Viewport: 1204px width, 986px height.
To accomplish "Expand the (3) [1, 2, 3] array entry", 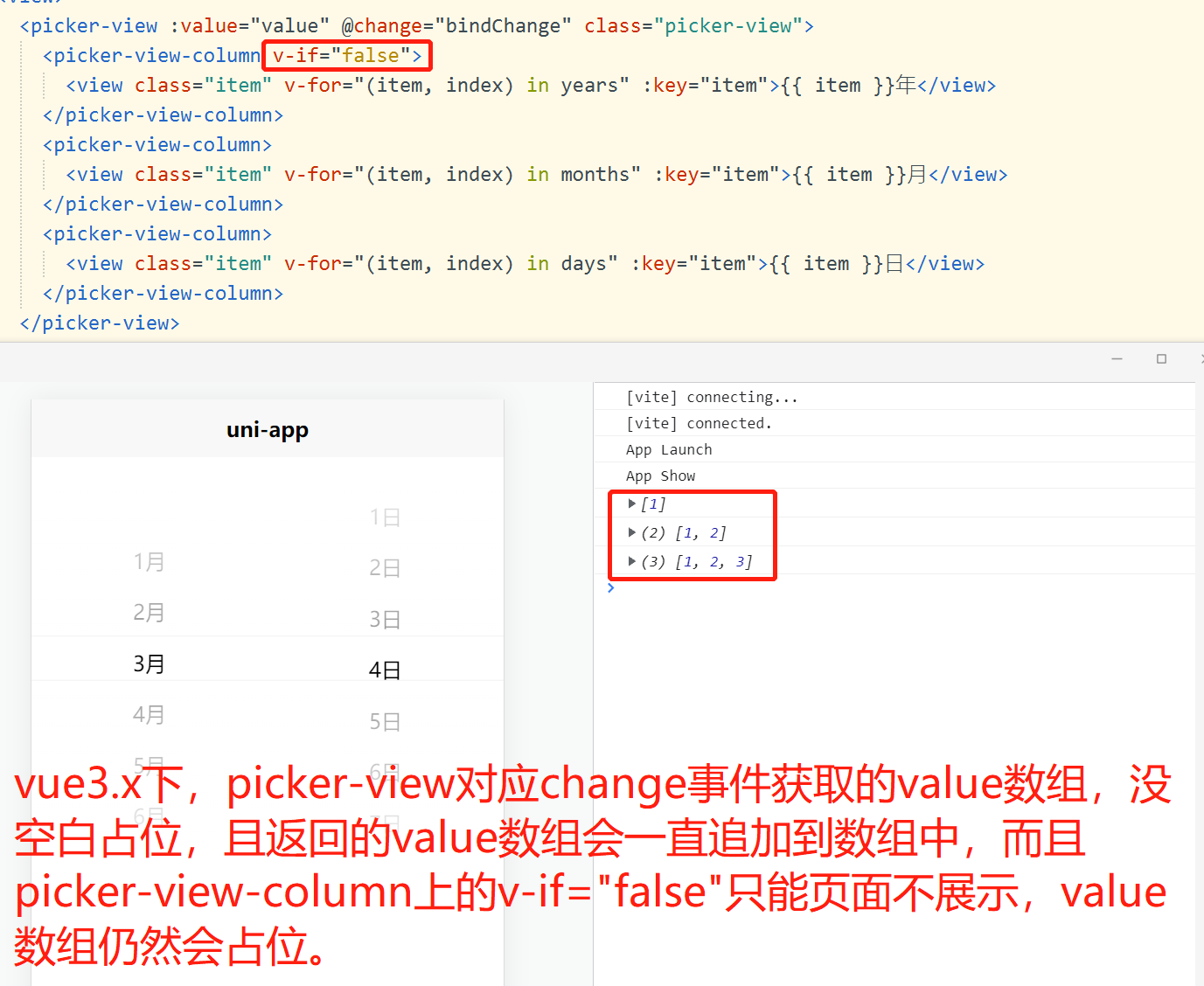I will [632, 561].
